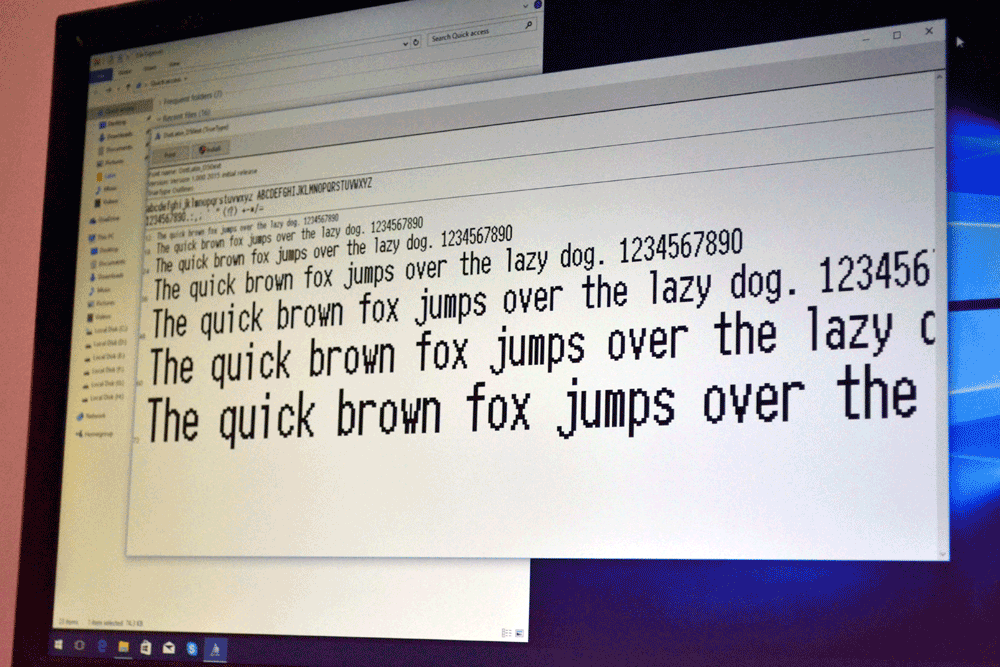Open the Store app from the taskbar

145,647
